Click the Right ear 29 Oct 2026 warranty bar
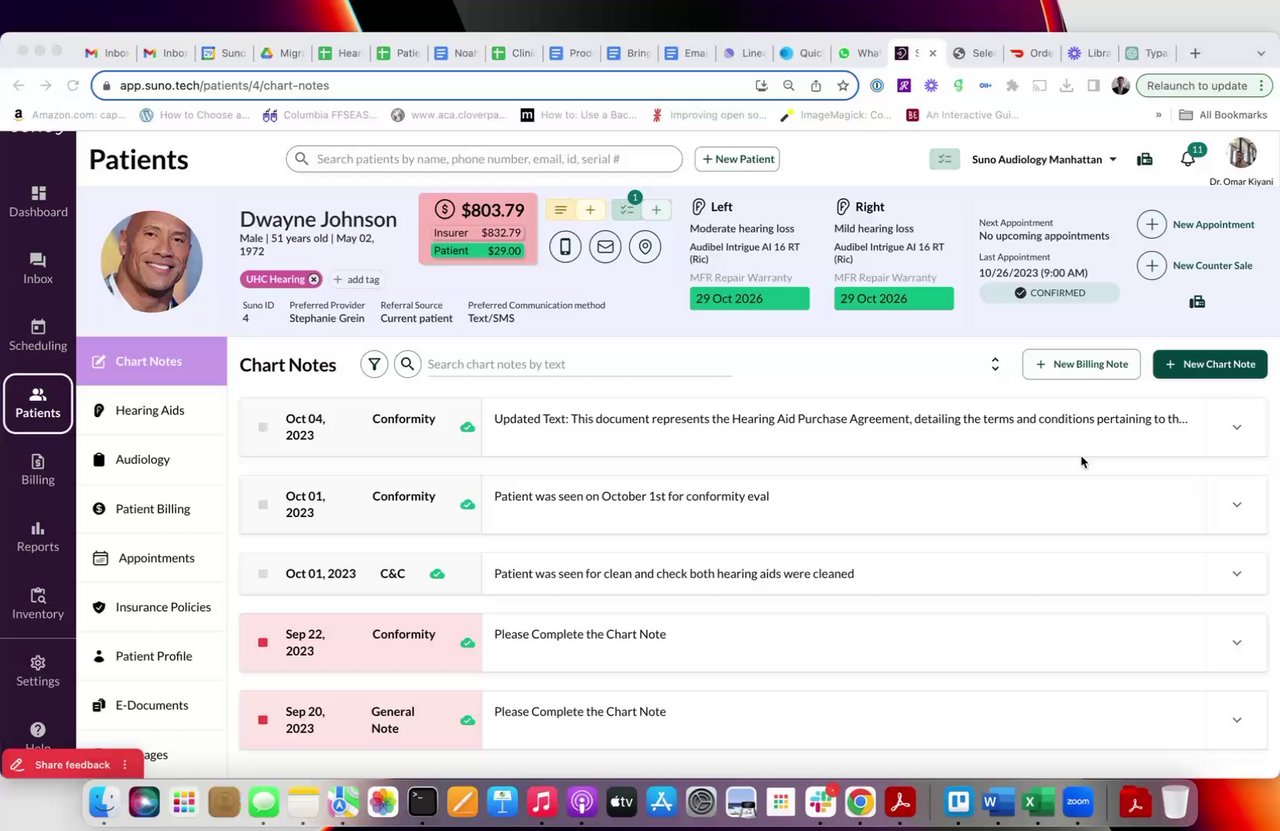Image resolution: width=1280 pixels, height=831 pixels. click(x=893, y=298)
